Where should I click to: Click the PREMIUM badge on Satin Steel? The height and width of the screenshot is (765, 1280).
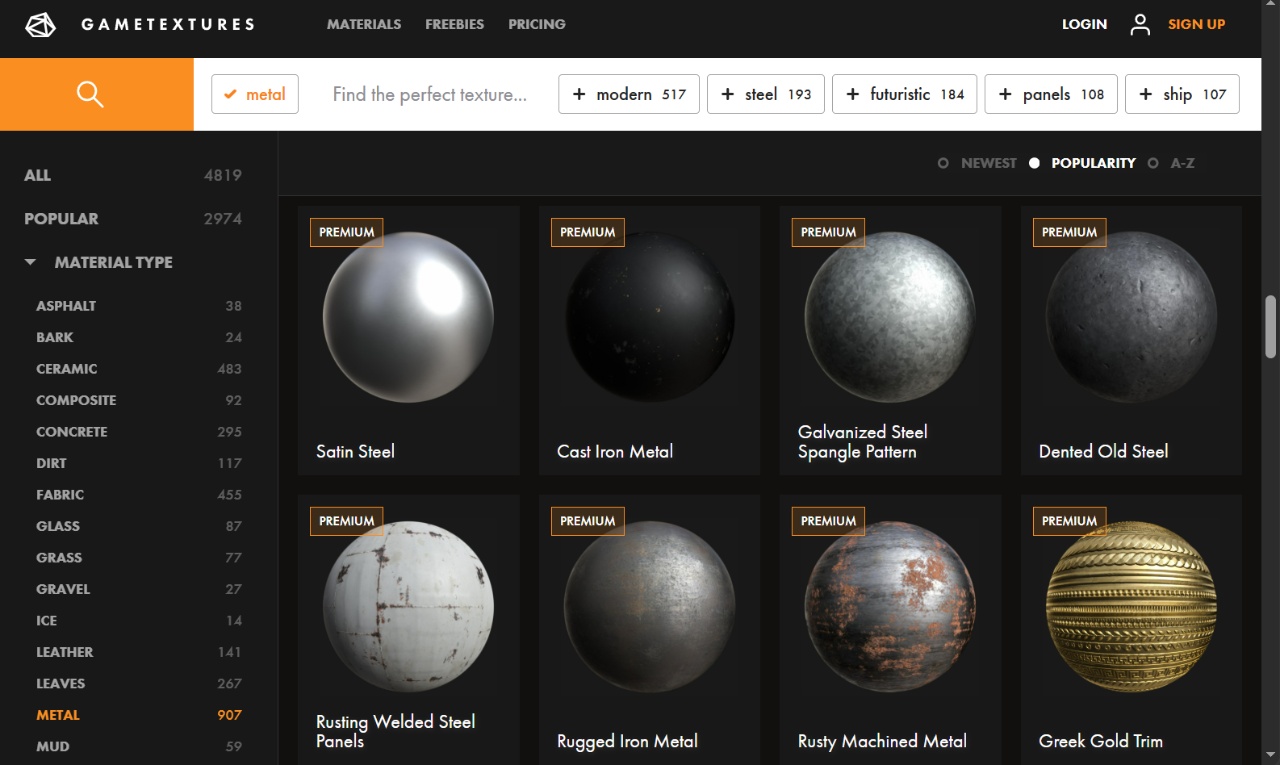346,232
